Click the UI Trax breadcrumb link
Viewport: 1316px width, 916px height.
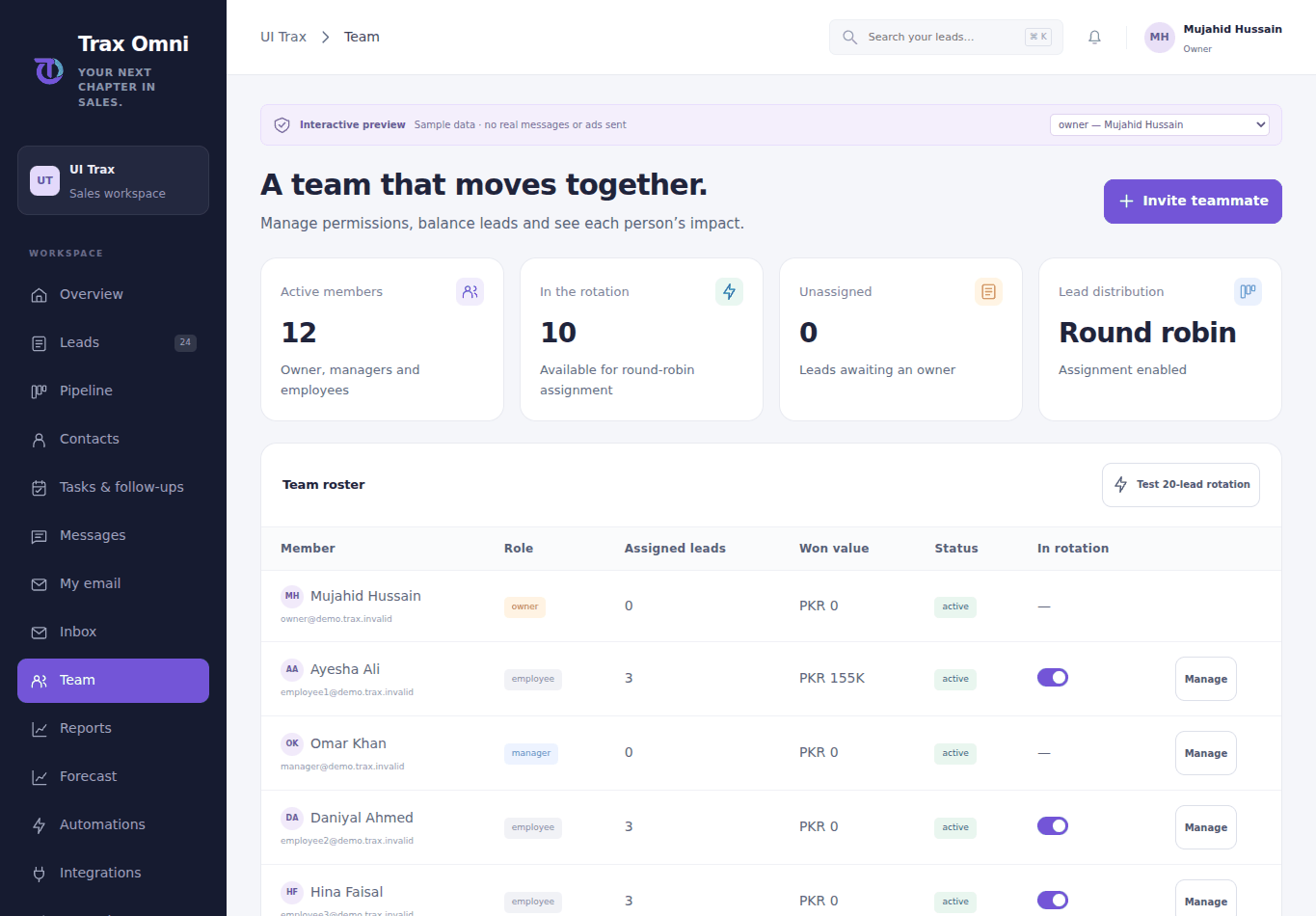pyautogui.click(x=283, y=38)
